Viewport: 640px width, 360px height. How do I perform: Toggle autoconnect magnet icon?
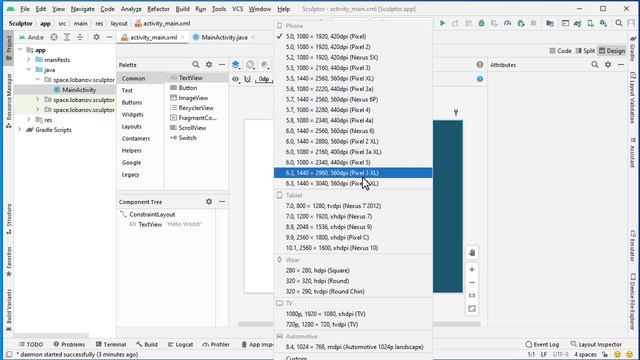248,79
